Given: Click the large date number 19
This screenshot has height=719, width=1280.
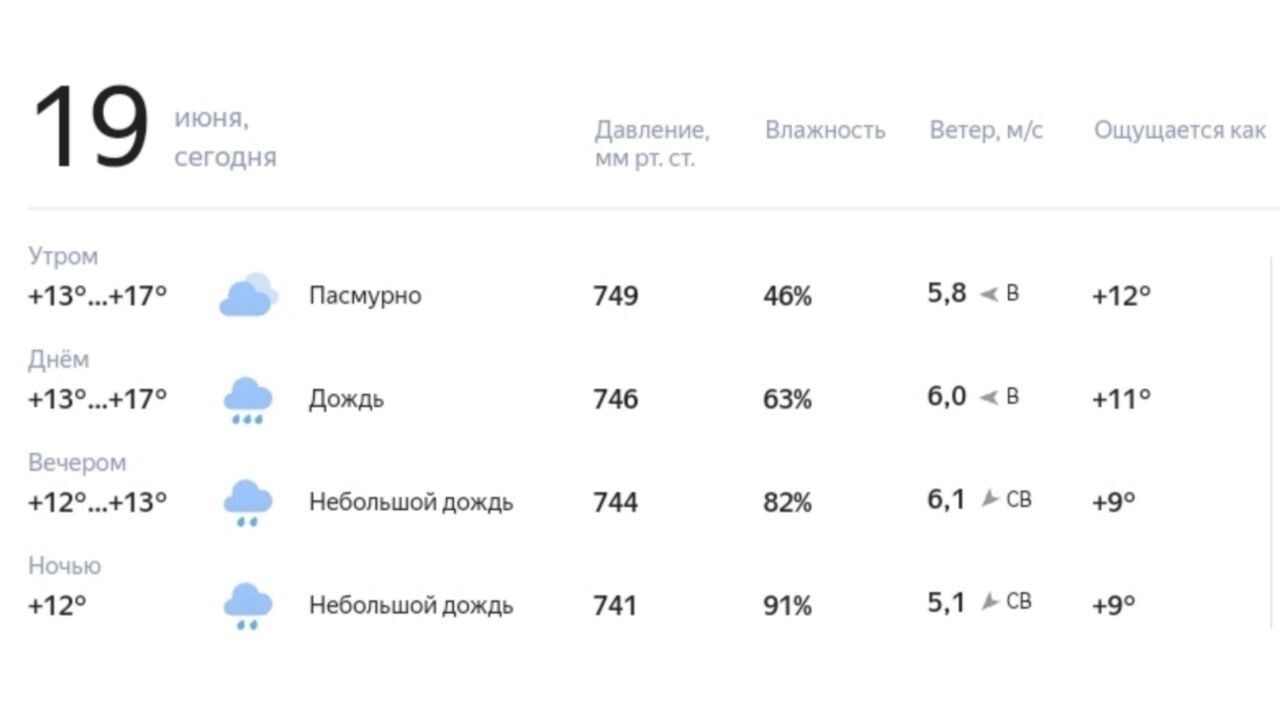Looking at the screenshot, I should [x=91, y=127].
